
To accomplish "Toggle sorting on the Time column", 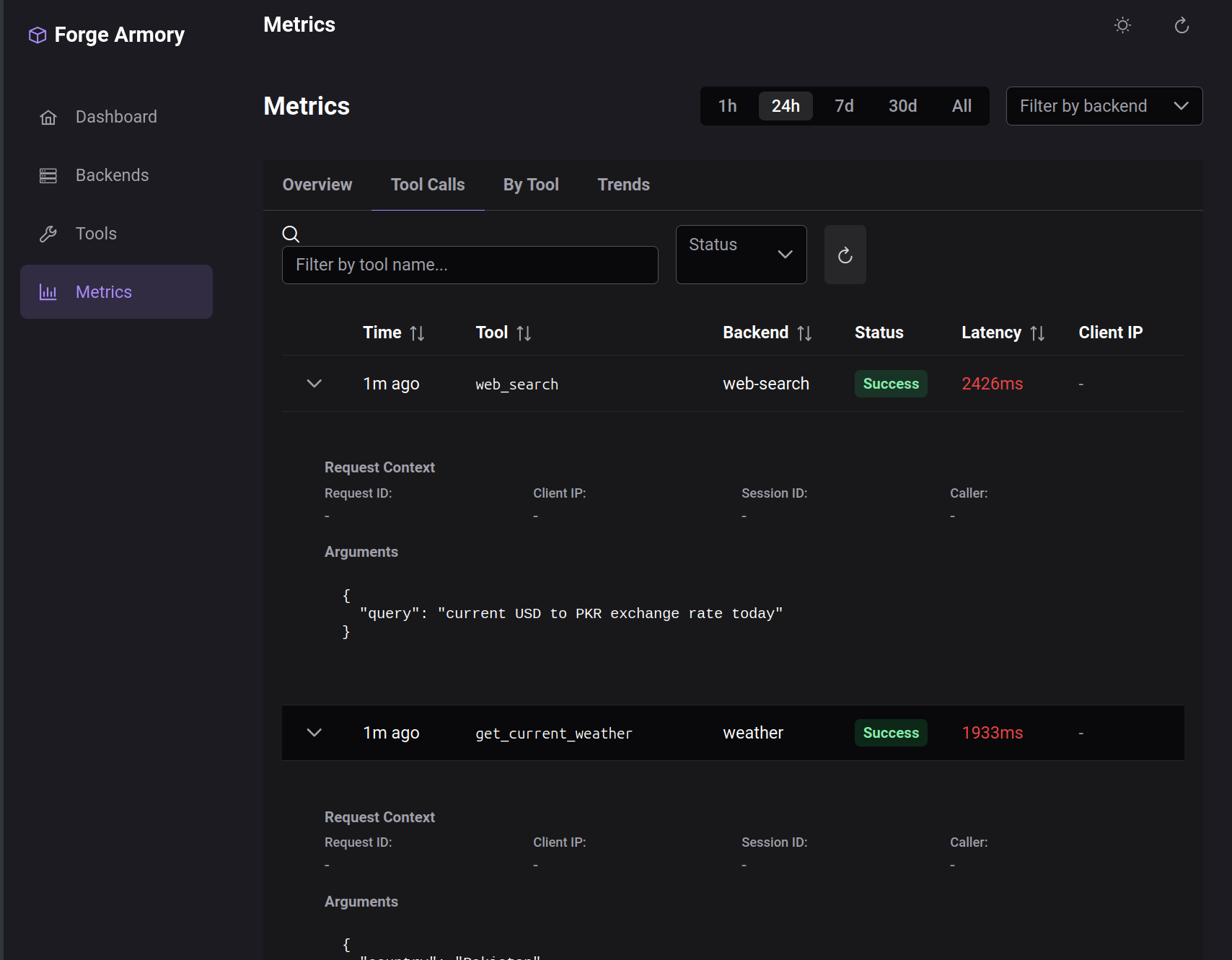I will click(418, 333).
